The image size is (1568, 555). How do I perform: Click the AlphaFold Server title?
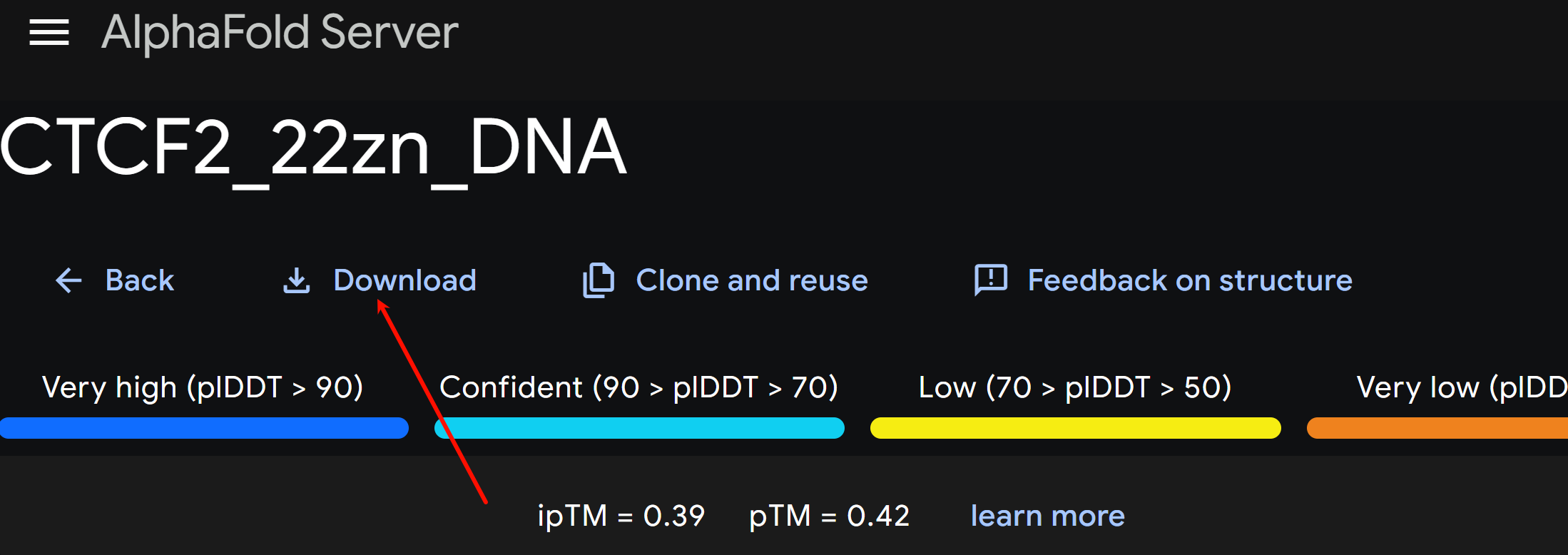point(280,33)
